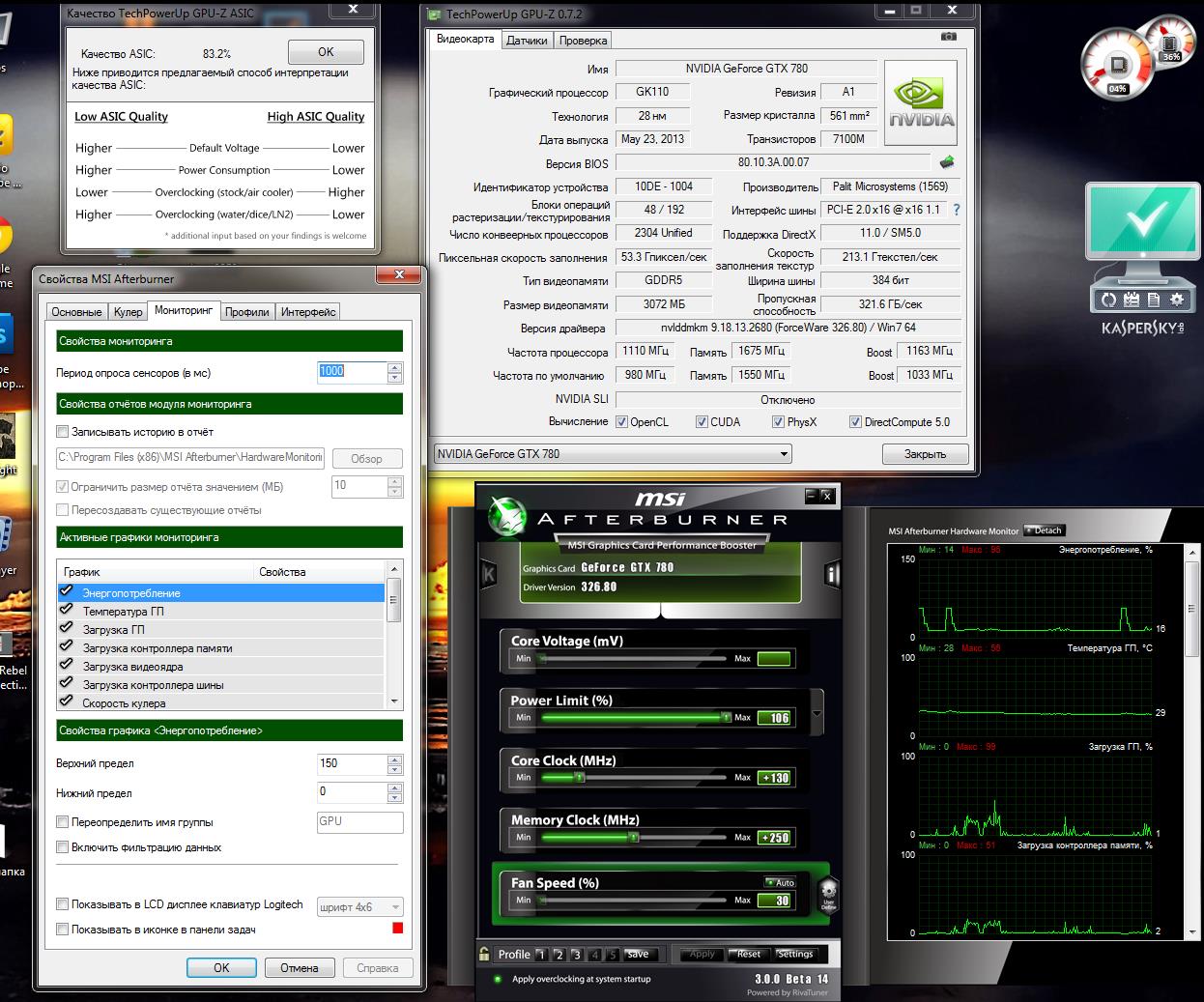Toggle the check mark beside Загрузка ГП
The image size is (1204, 1002).
pyautogui.click(x=67, y=628)
